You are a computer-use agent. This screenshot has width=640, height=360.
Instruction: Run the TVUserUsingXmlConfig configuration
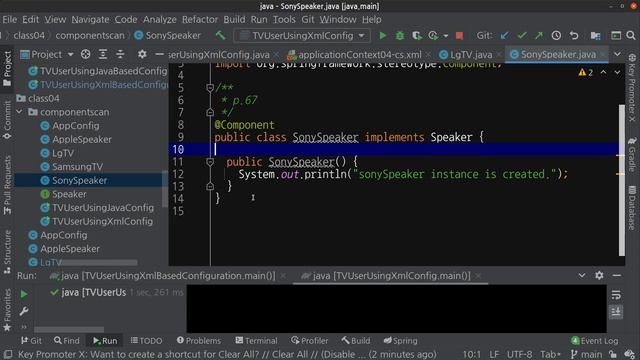click(x=382, y=36)
